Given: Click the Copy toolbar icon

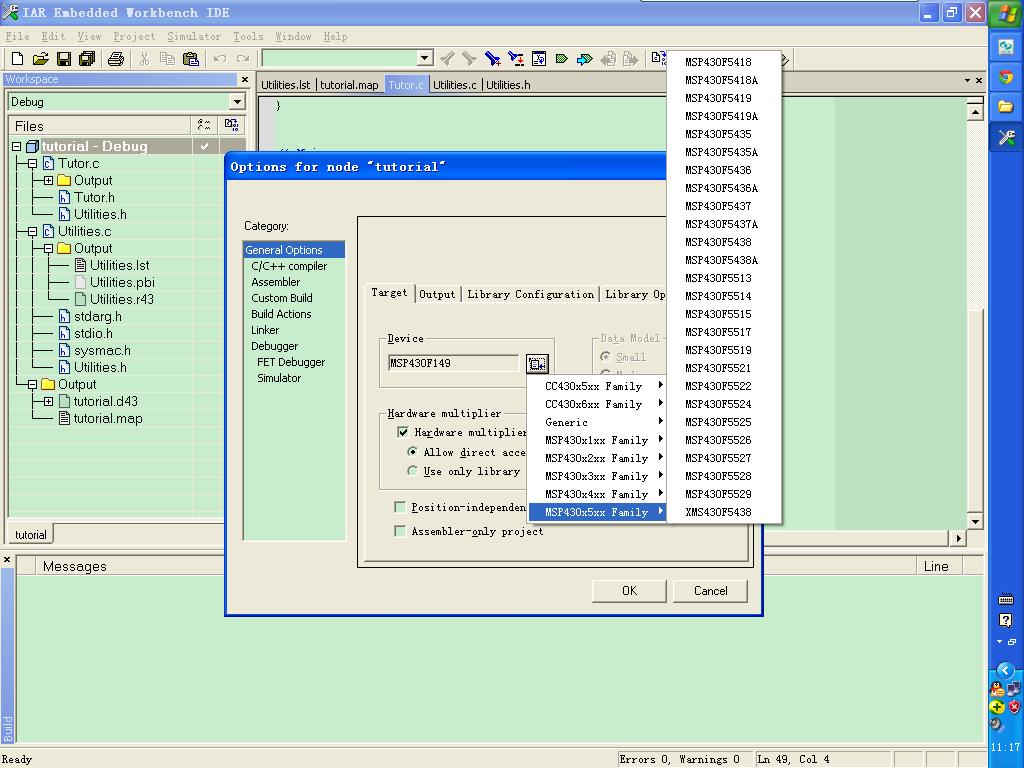Looking at the screenshot, I should pos(167,59).
